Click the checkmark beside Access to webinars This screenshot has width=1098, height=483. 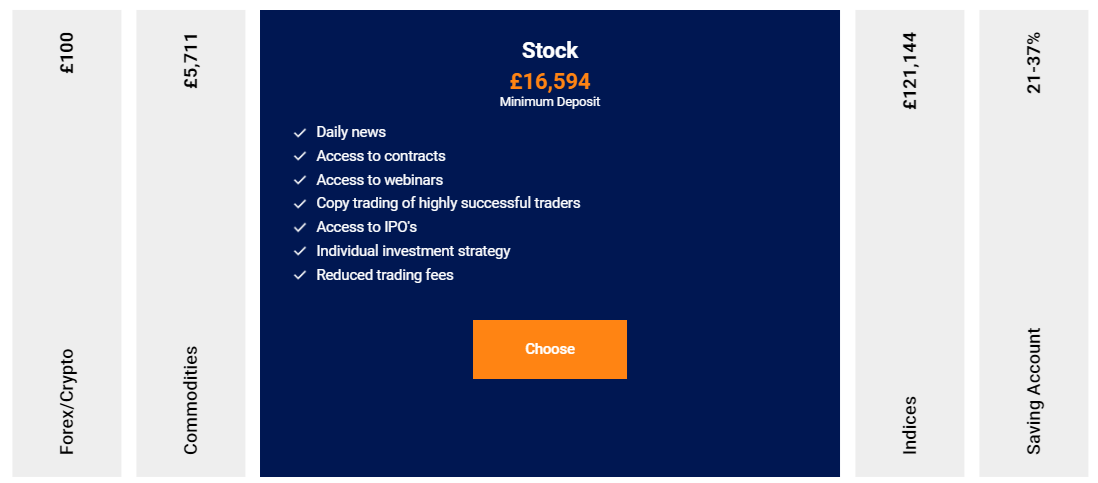coord(299,181)
